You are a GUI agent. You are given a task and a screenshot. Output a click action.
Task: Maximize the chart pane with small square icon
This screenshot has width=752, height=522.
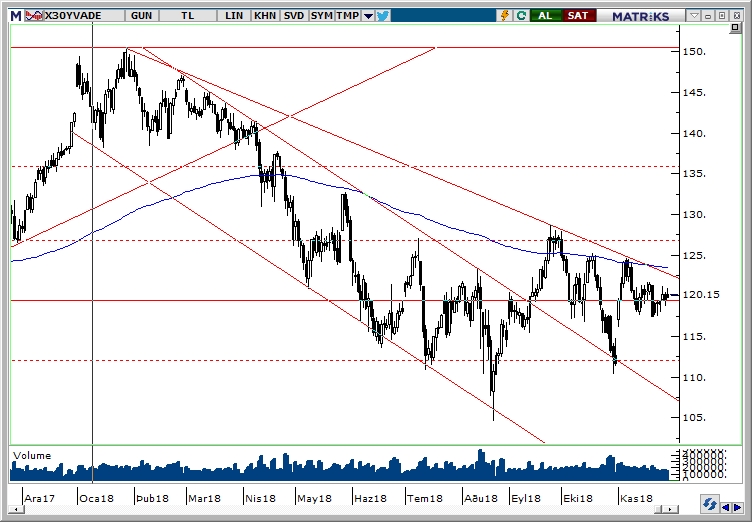pyautogui.click(x=735, y=28)
